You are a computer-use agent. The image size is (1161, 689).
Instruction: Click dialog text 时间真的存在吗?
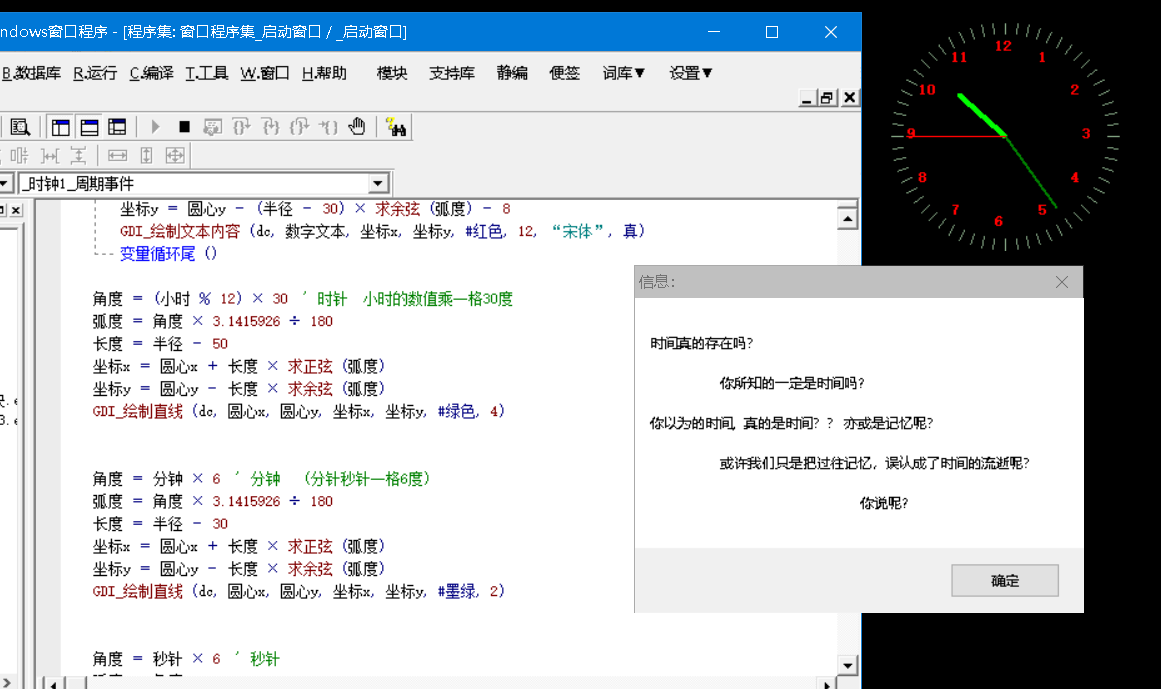(x=701, y=343)
